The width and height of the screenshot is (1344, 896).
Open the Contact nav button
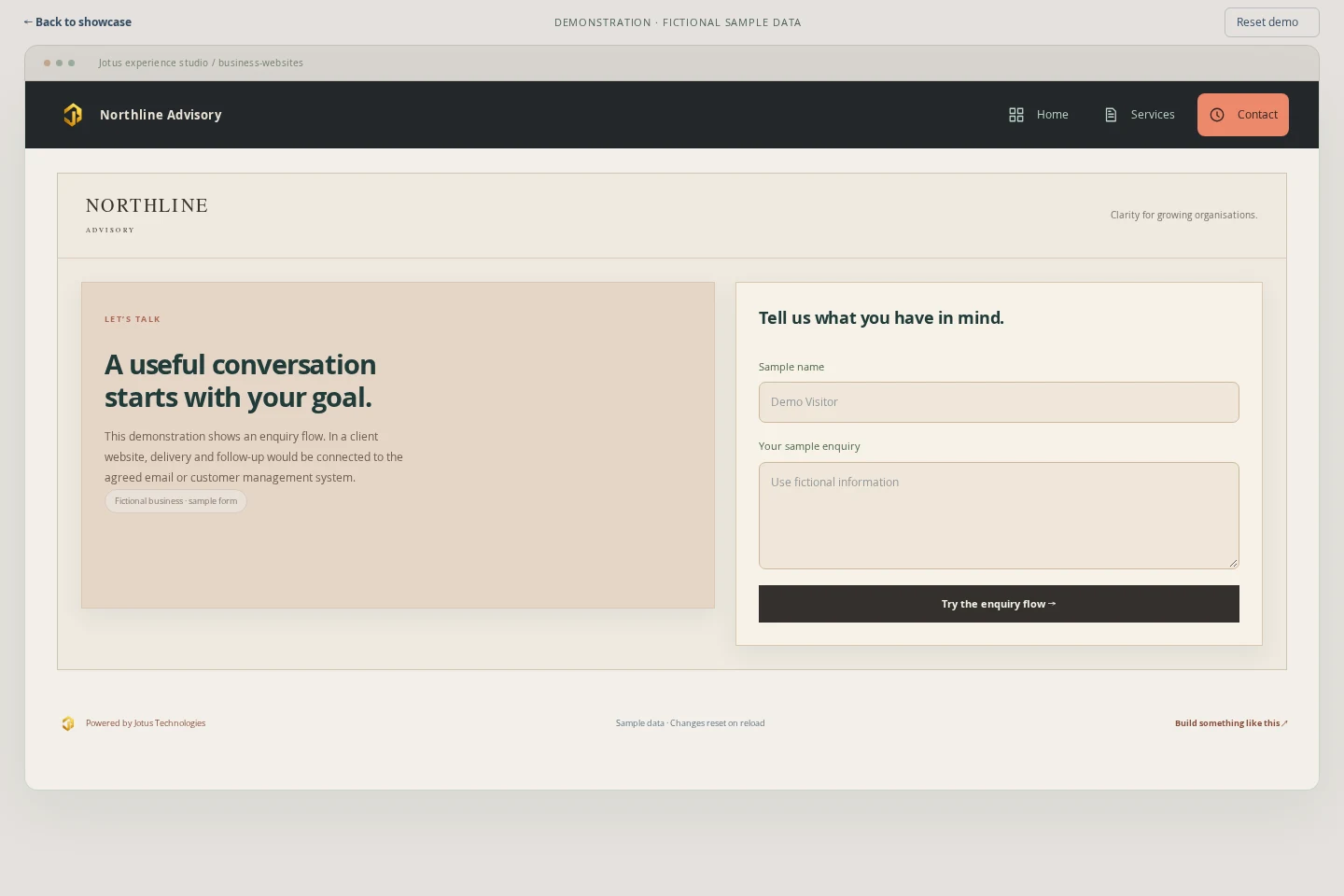point(1243,115)
